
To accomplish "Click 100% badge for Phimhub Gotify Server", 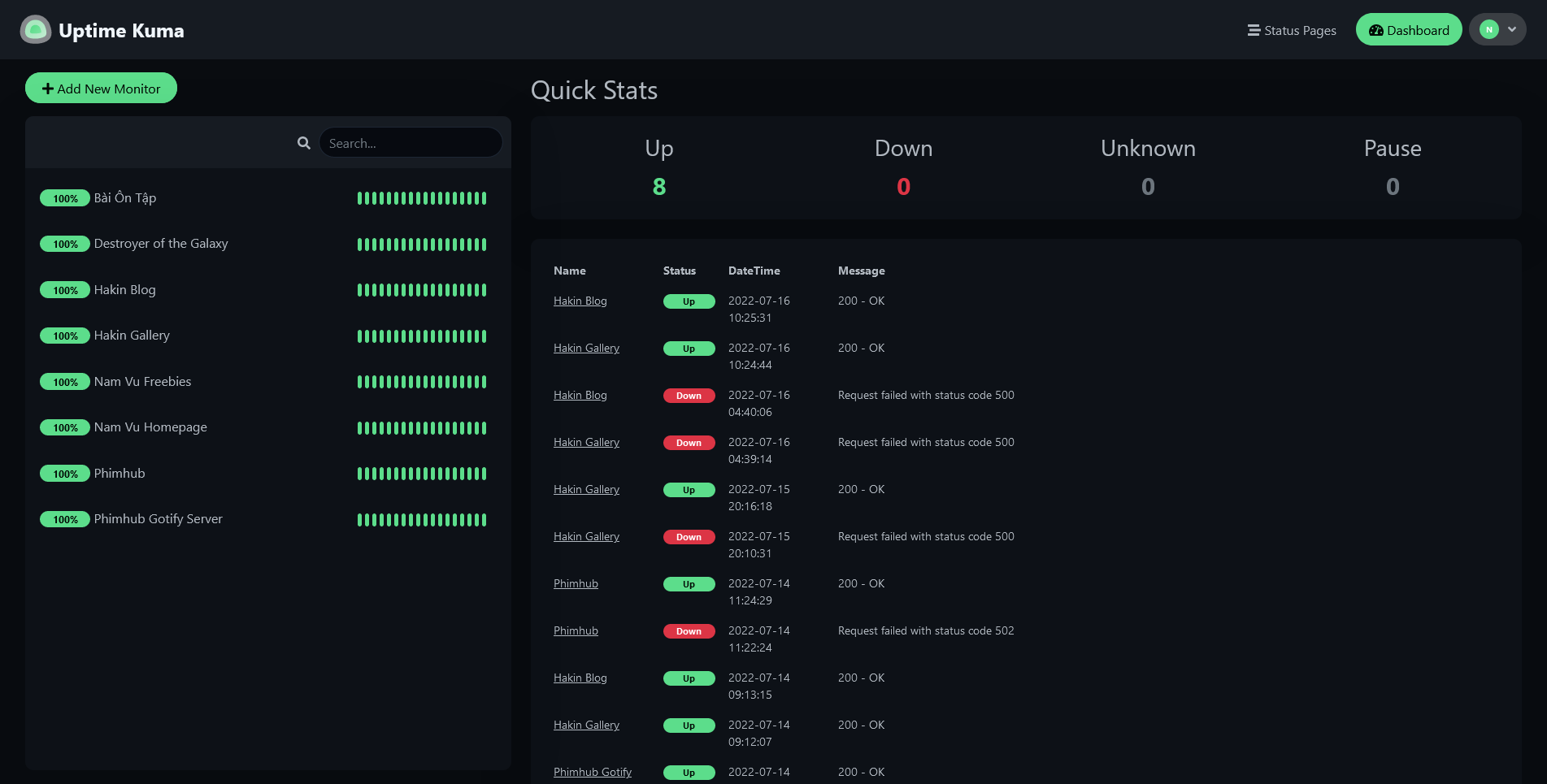I will point(65,519).
